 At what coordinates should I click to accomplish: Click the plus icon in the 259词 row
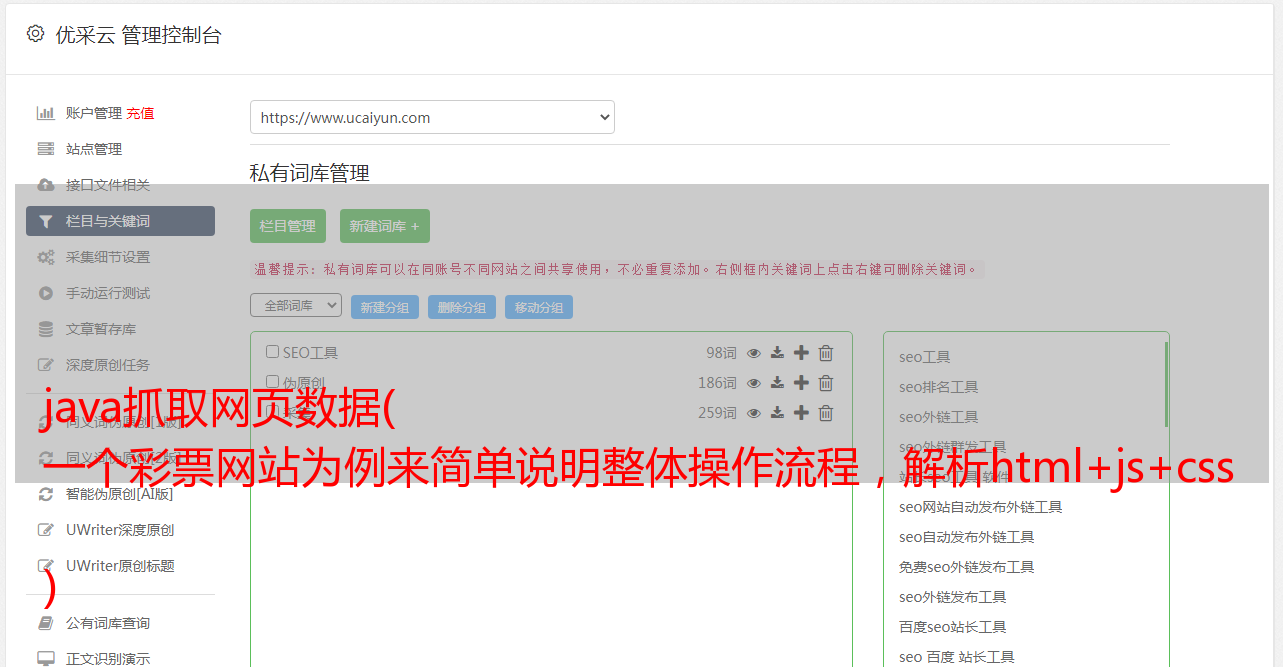(x=801, y=413)
